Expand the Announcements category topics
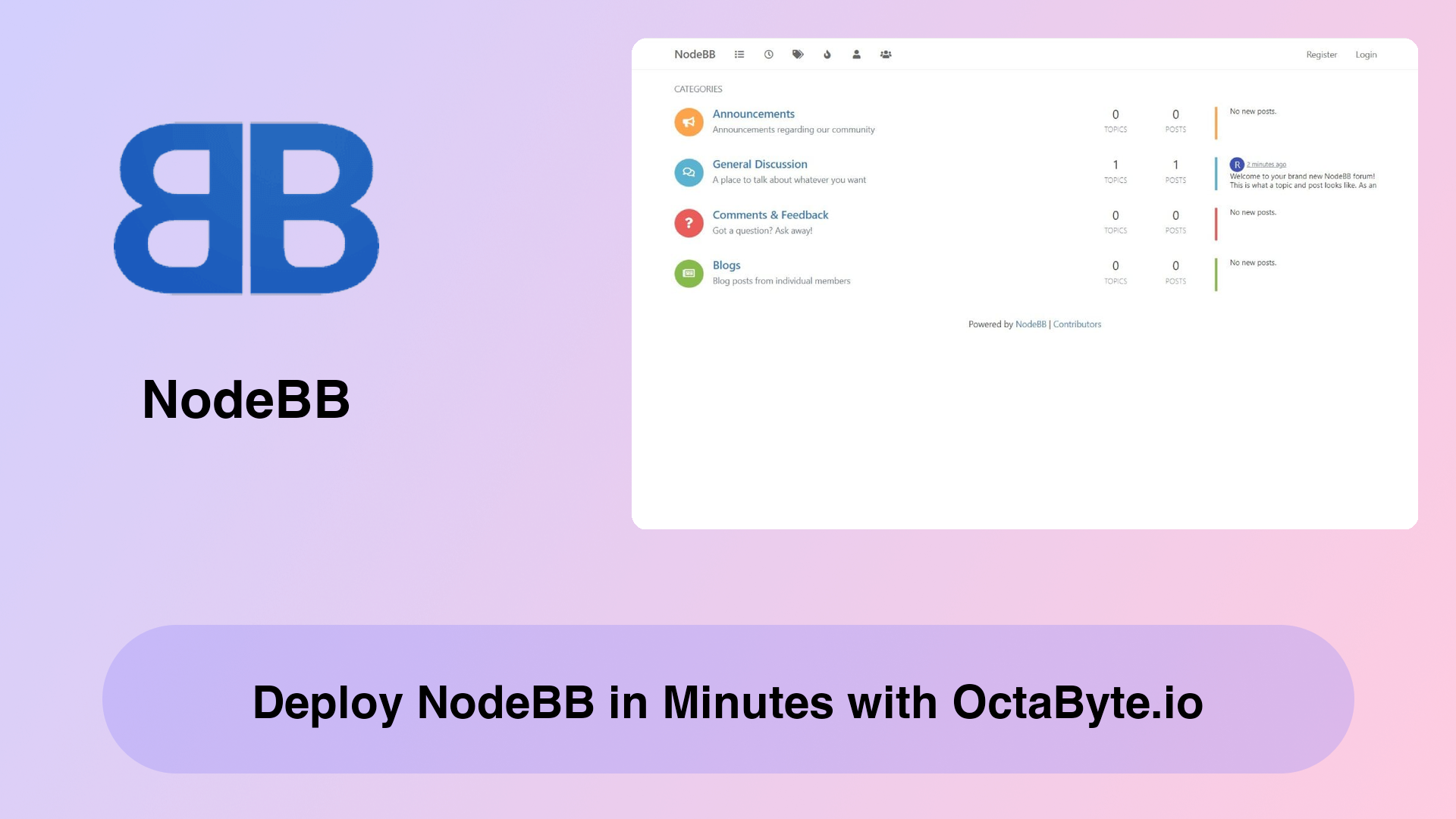Viewport: 1456px width, 819px height. 753,113
